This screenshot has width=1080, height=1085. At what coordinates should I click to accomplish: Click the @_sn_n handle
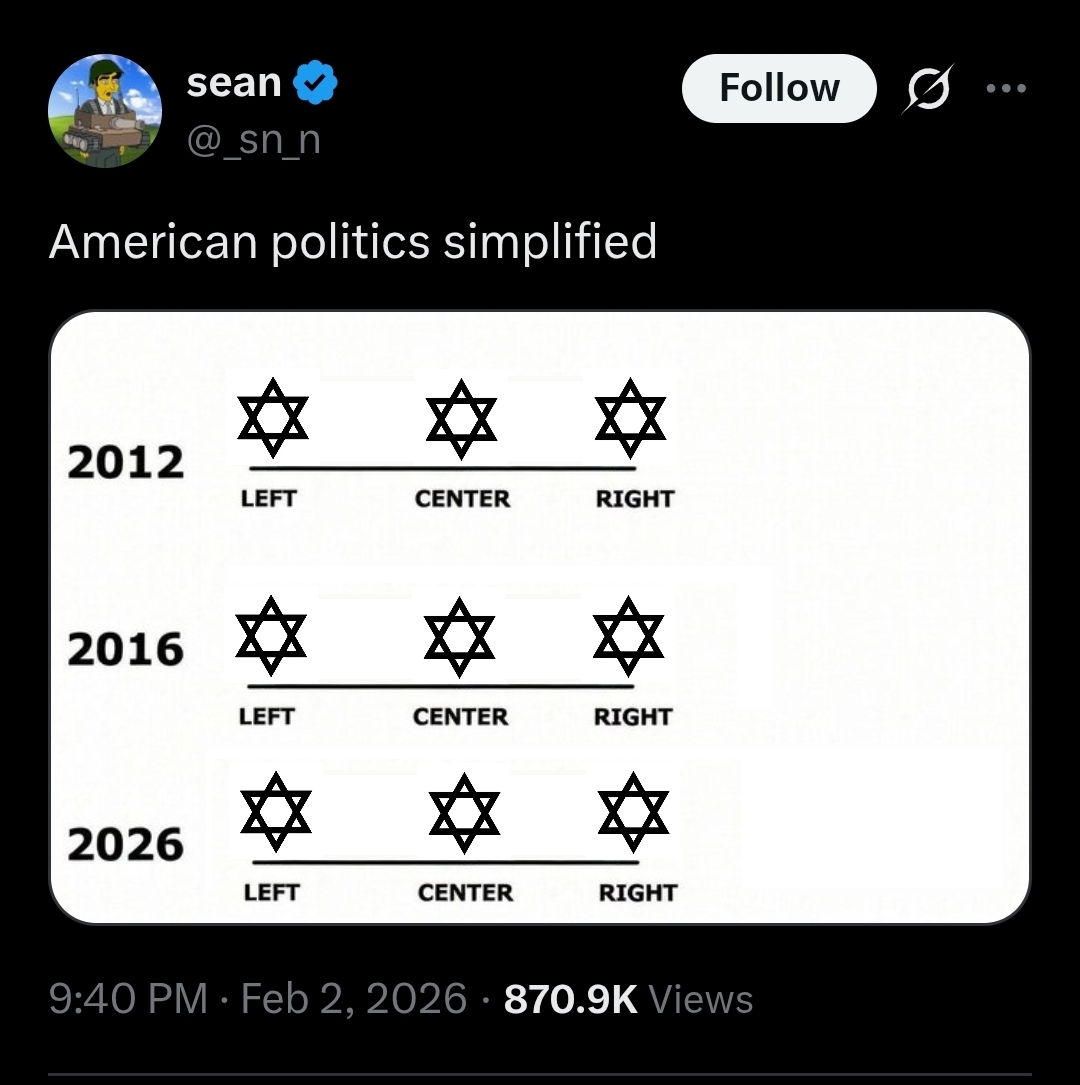tap(254, 138)
